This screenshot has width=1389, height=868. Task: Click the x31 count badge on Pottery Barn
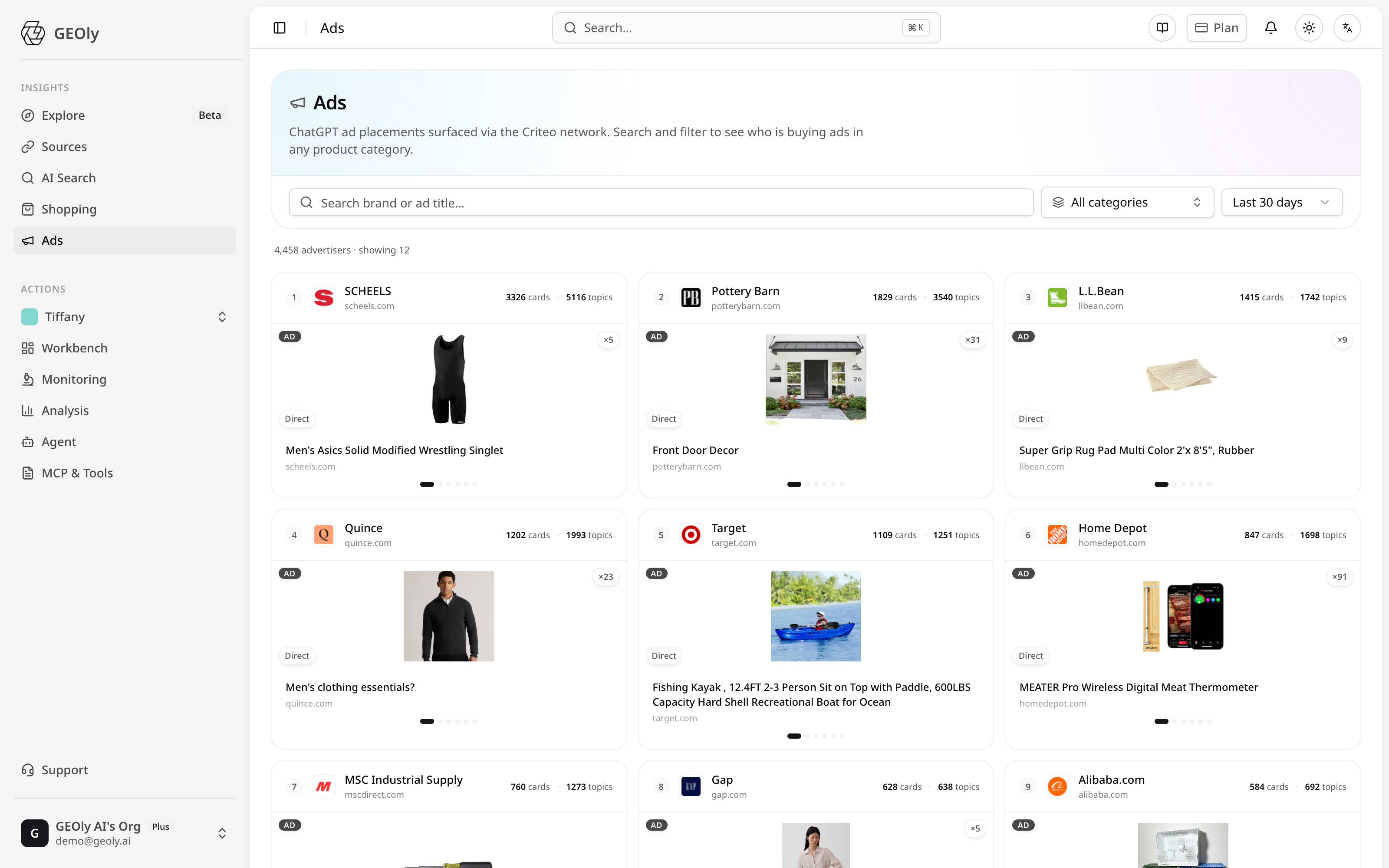point(972,340)
